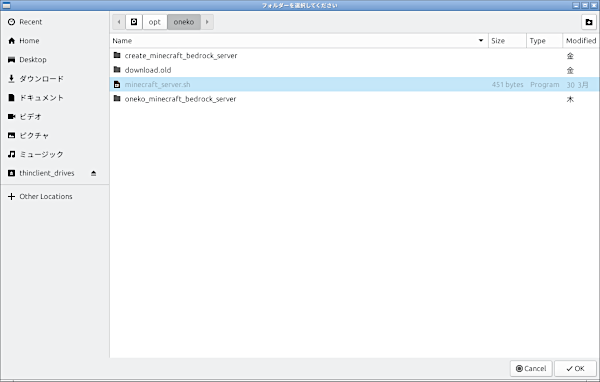The image size is (600, 382).
Task: Click folder icon beside oneko_minecraft_bedrock_server
Action: 117,99
